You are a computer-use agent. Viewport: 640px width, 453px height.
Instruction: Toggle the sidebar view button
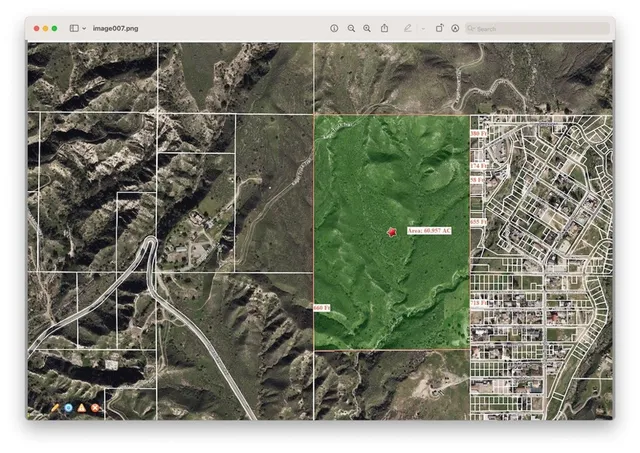pos(73,28)
